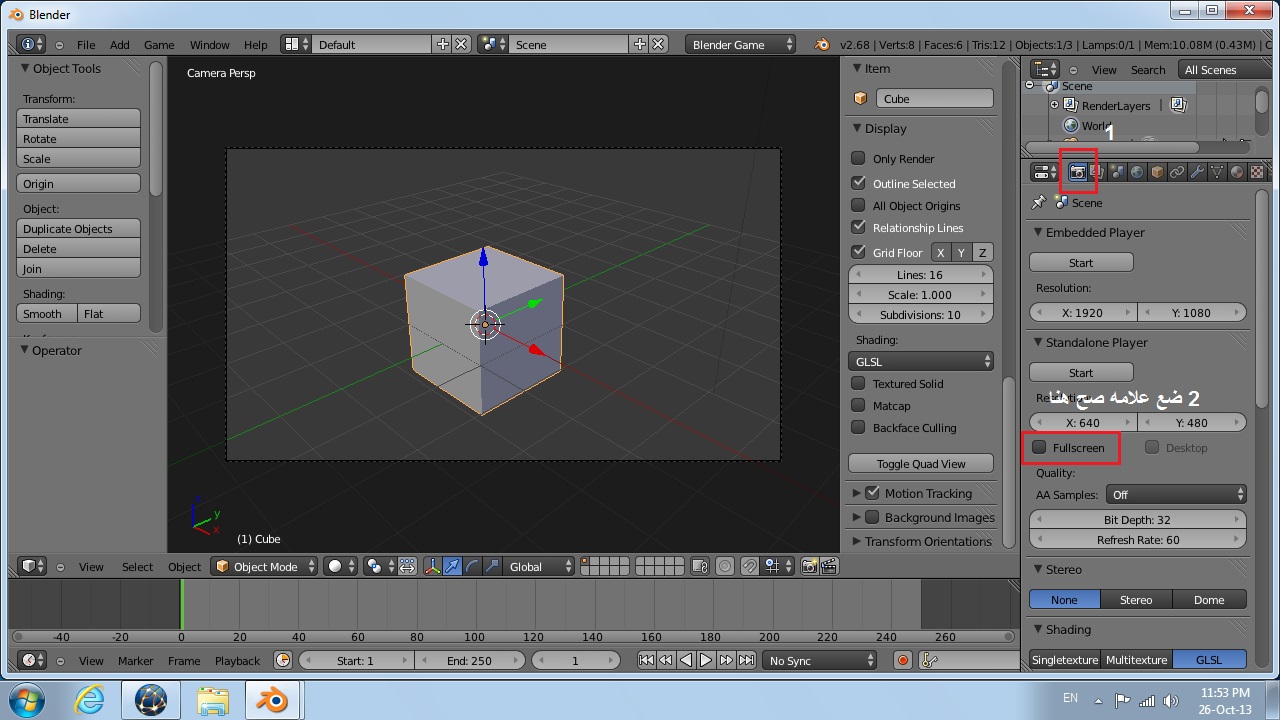Image resolution: width=1280 pixels, height=720 pixels.
Task: Play the animation in reverse
Action: tap(686, 660)
